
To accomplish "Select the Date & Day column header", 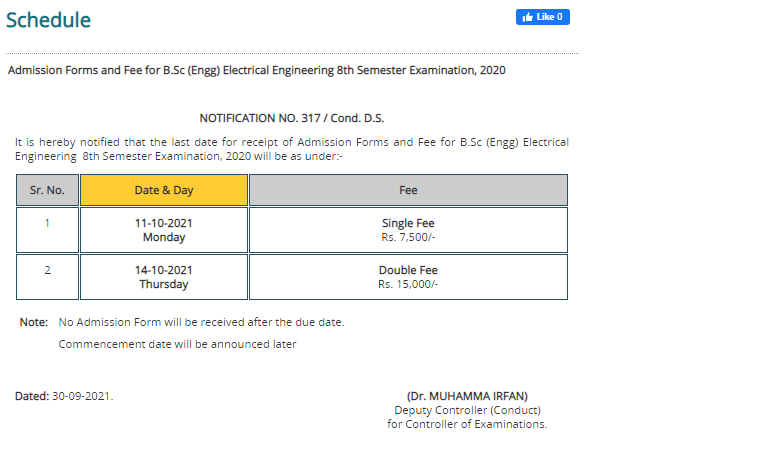I will [164, 190].
